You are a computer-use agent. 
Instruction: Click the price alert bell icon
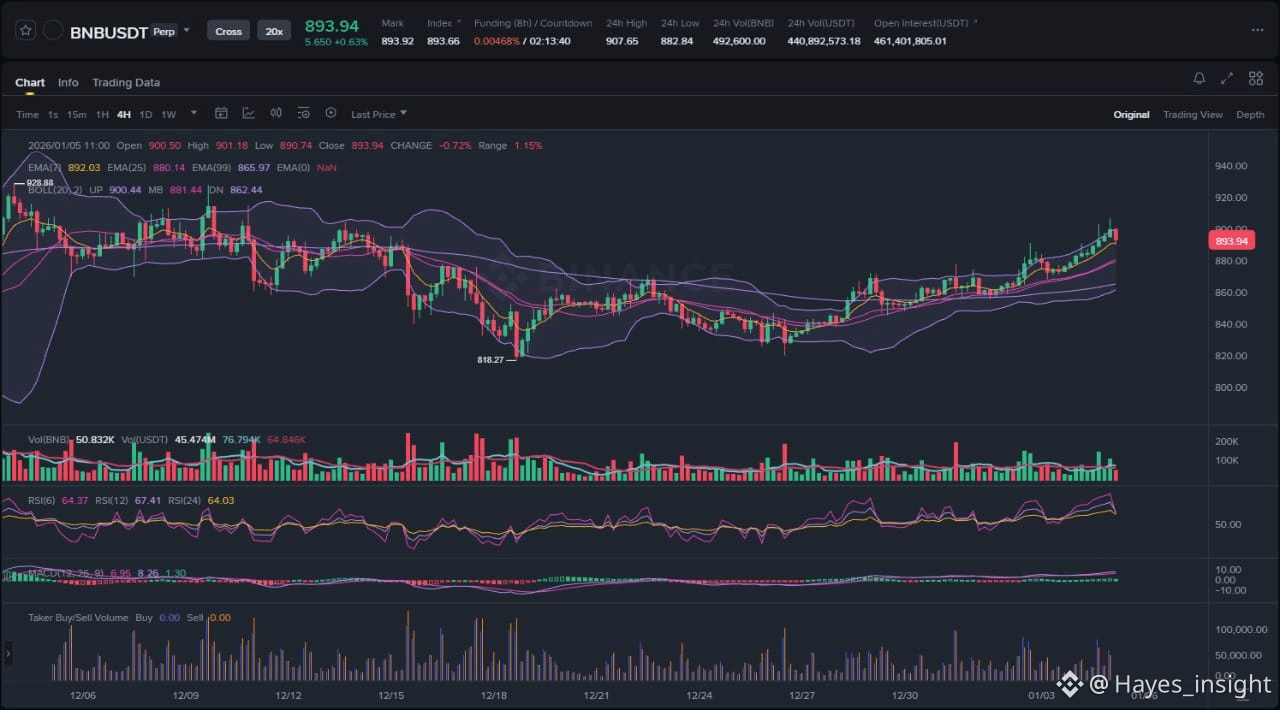point(1199,79)
